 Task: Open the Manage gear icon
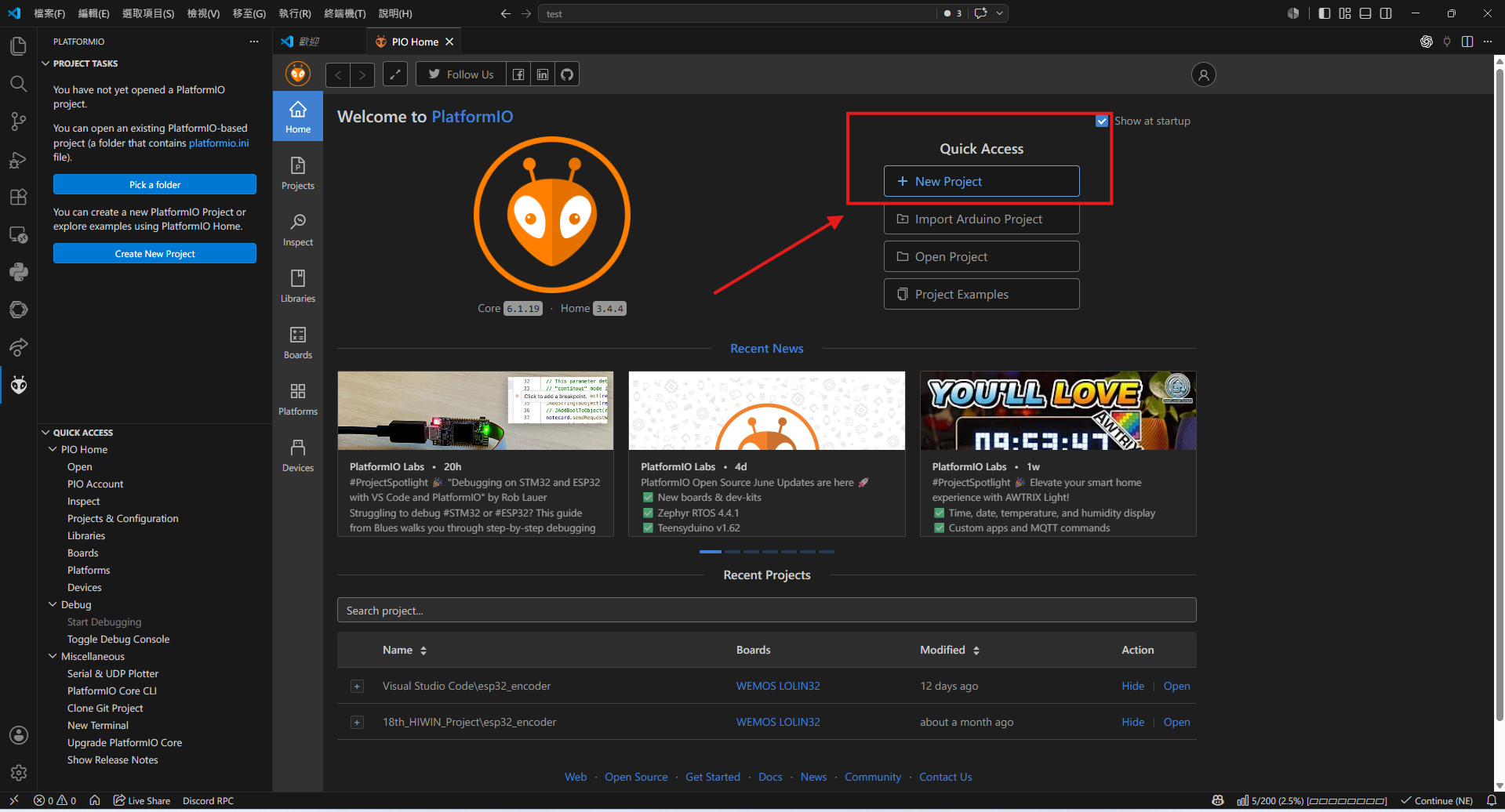pyautogui.click(x=19, y=773)
